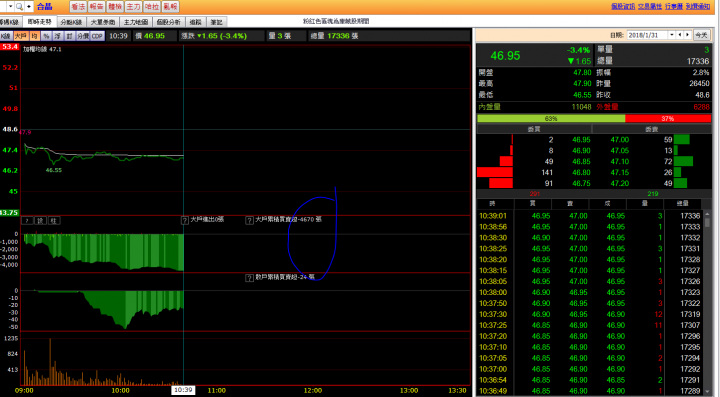
Task: Click the 昨量 26450 value
Action: (699, 84)
